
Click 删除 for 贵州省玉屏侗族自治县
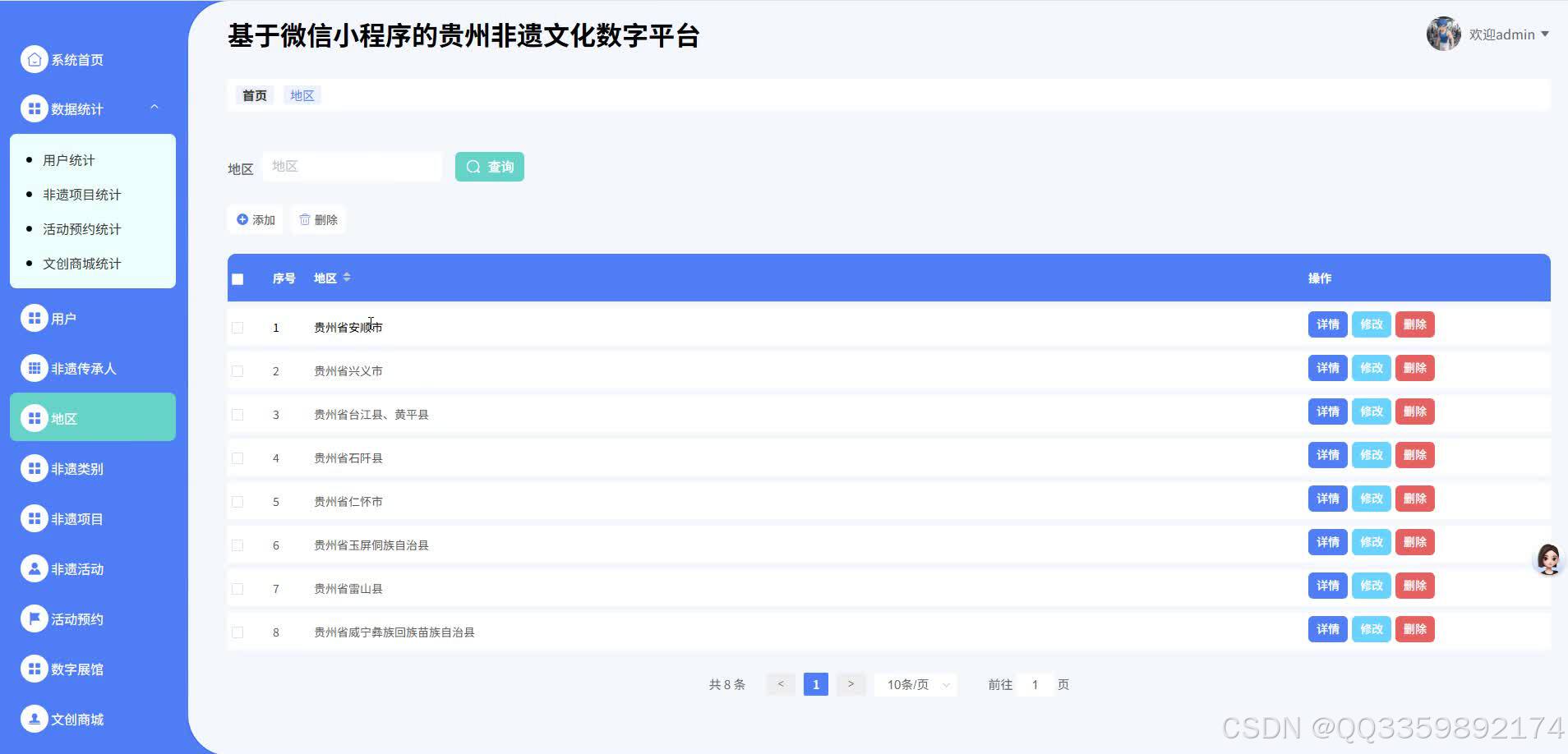tap(1414, 542)
